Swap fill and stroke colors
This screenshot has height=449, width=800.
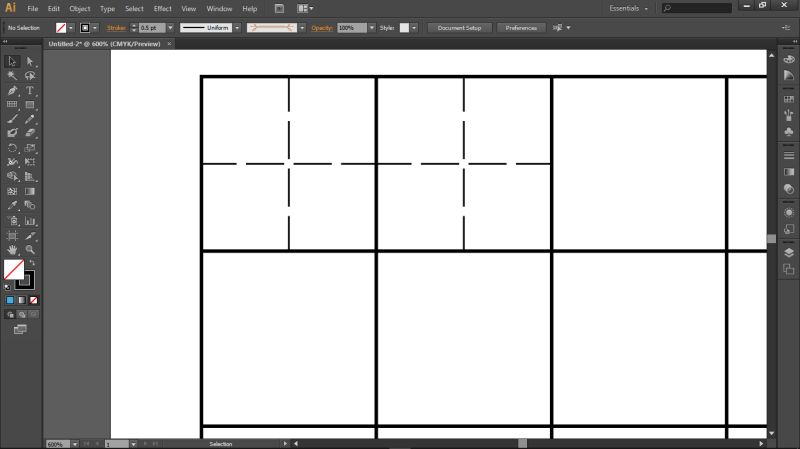point(32,263)
